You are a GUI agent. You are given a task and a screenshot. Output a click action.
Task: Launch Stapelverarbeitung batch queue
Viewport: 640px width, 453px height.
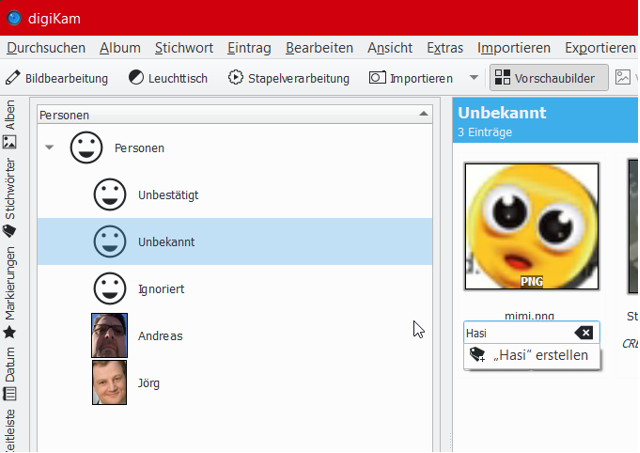click(288, 78)
